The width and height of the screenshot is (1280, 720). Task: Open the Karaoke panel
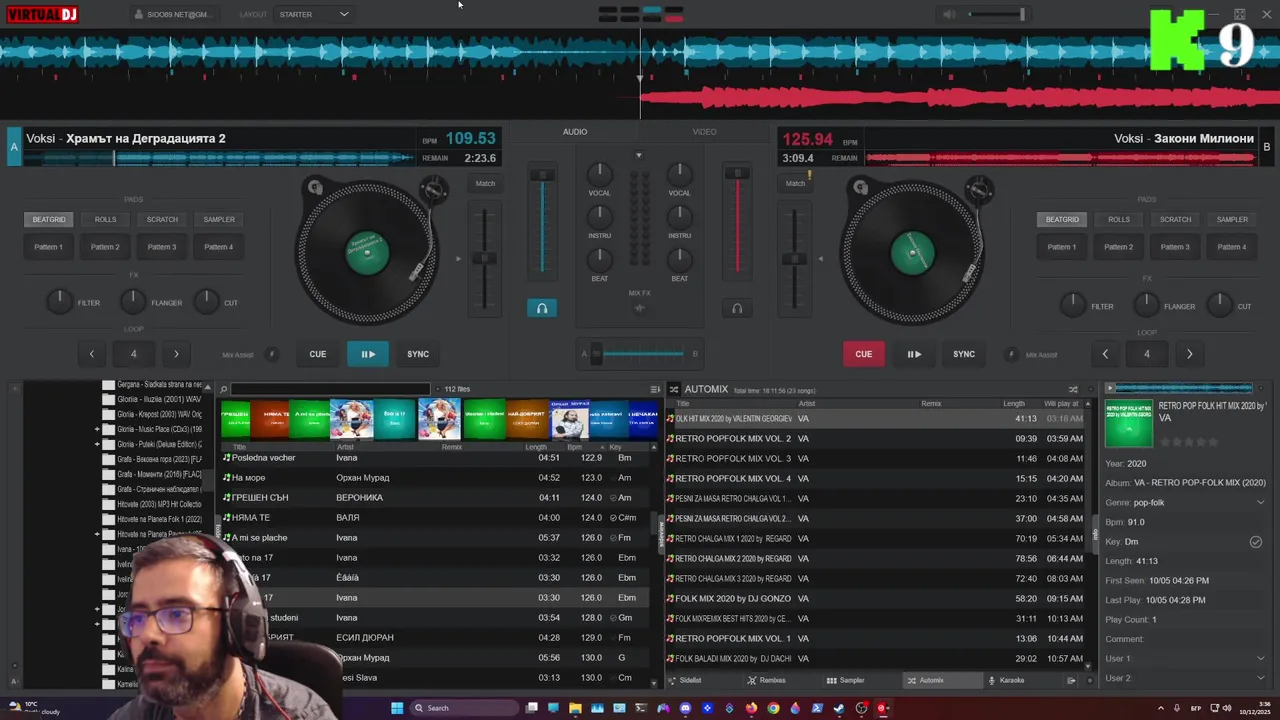1006,680
